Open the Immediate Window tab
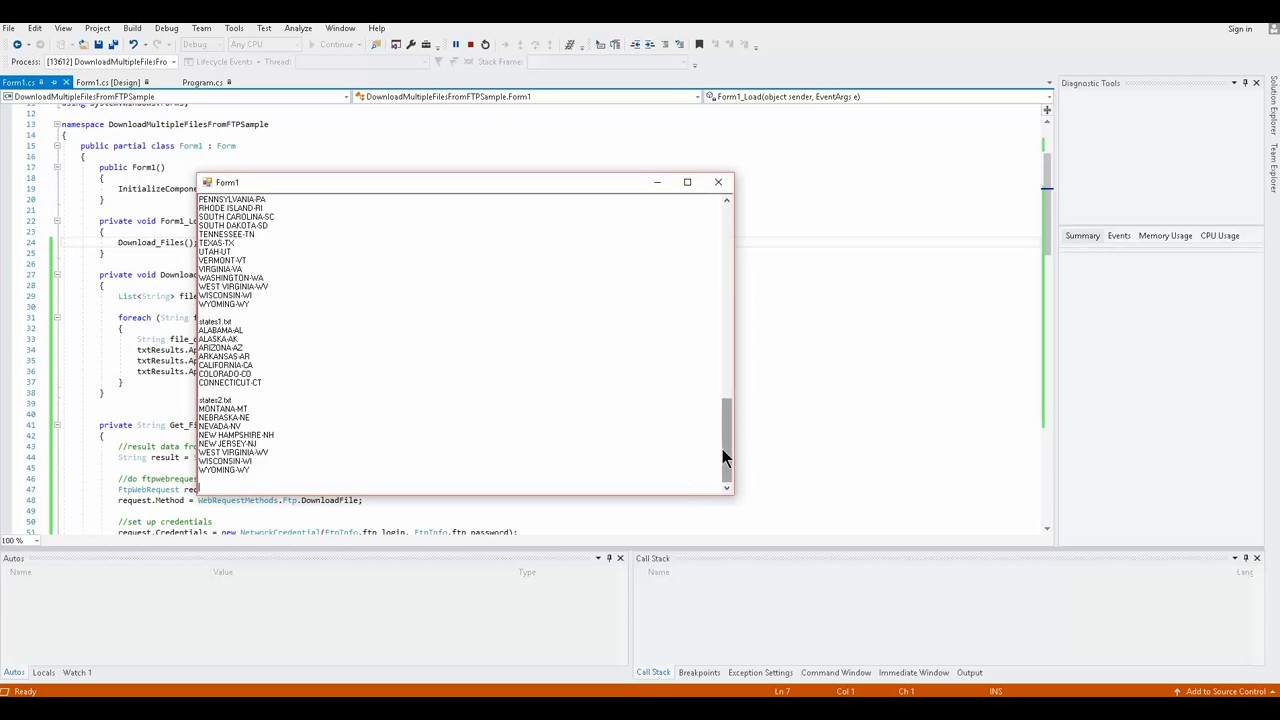Screen dimensions: 1280x720 click(913, 672)
